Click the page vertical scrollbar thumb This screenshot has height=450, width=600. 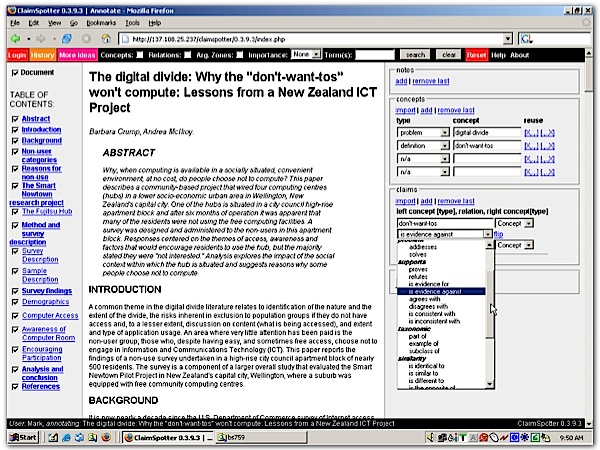(589, 77)
